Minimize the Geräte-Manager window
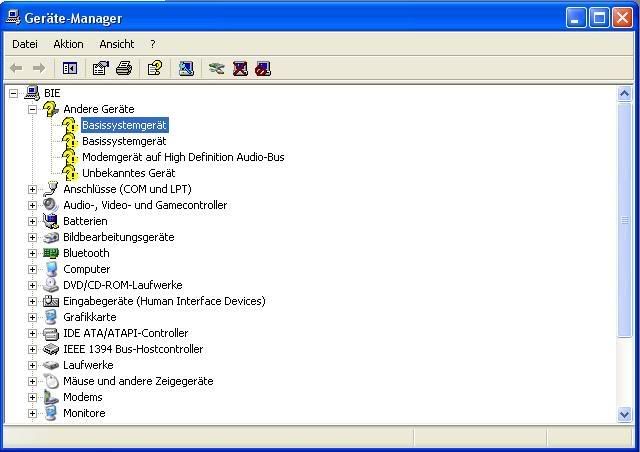The height and width of the screenshot is (452, 640). tap(576, 18)
